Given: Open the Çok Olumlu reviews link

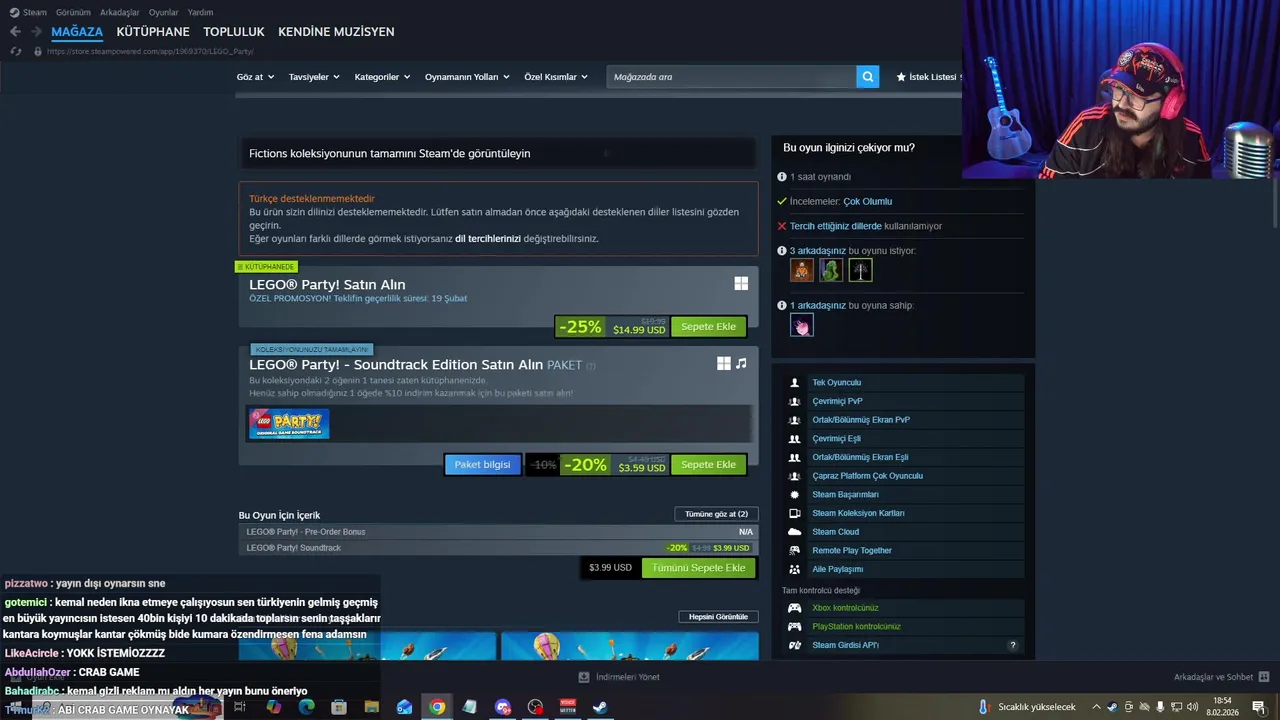Looking at the screenshot, I should tap(867, 202).
